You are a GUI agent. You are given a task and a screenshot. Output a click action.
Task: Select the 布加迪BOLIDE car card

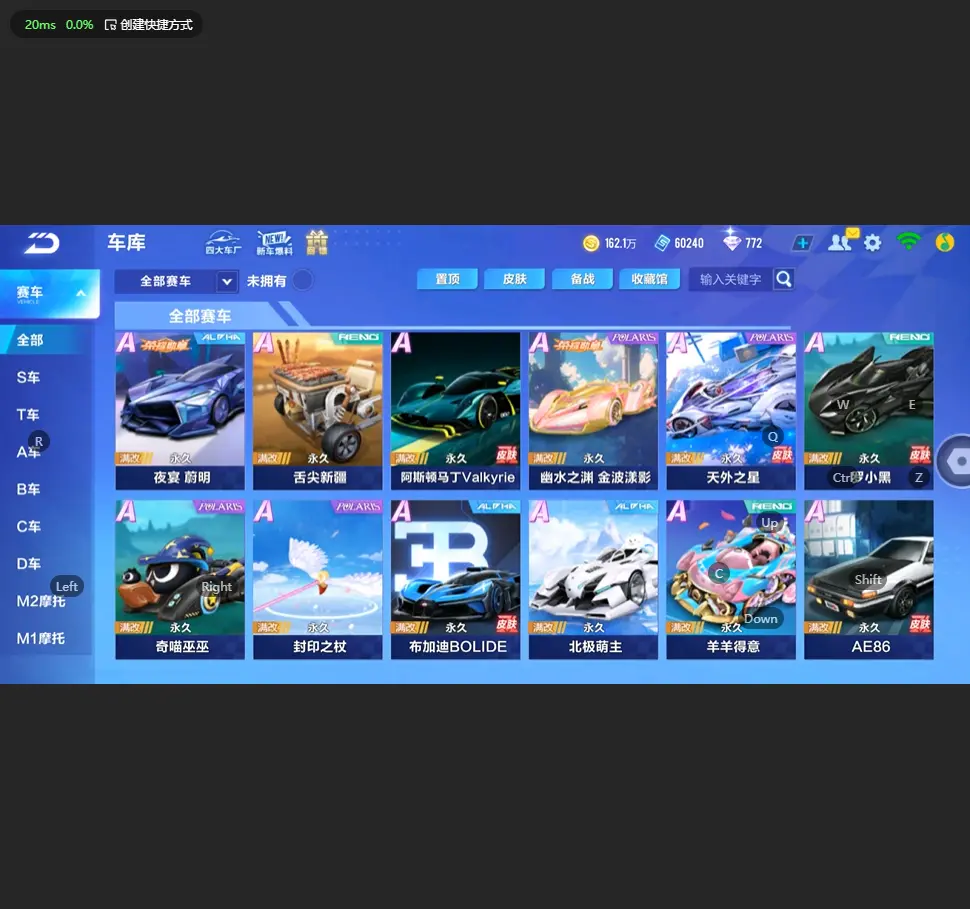pyautogui.click(x=455, y=580)
